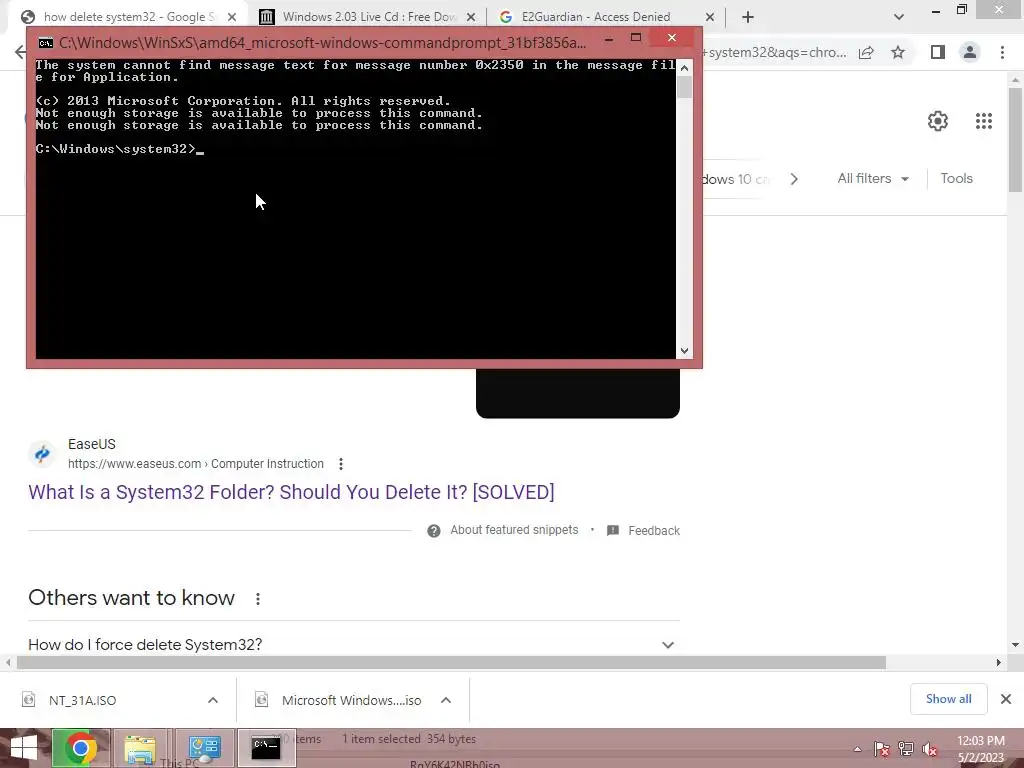Click Show all downloads
1024x768 pixels.
click(949, 699)
